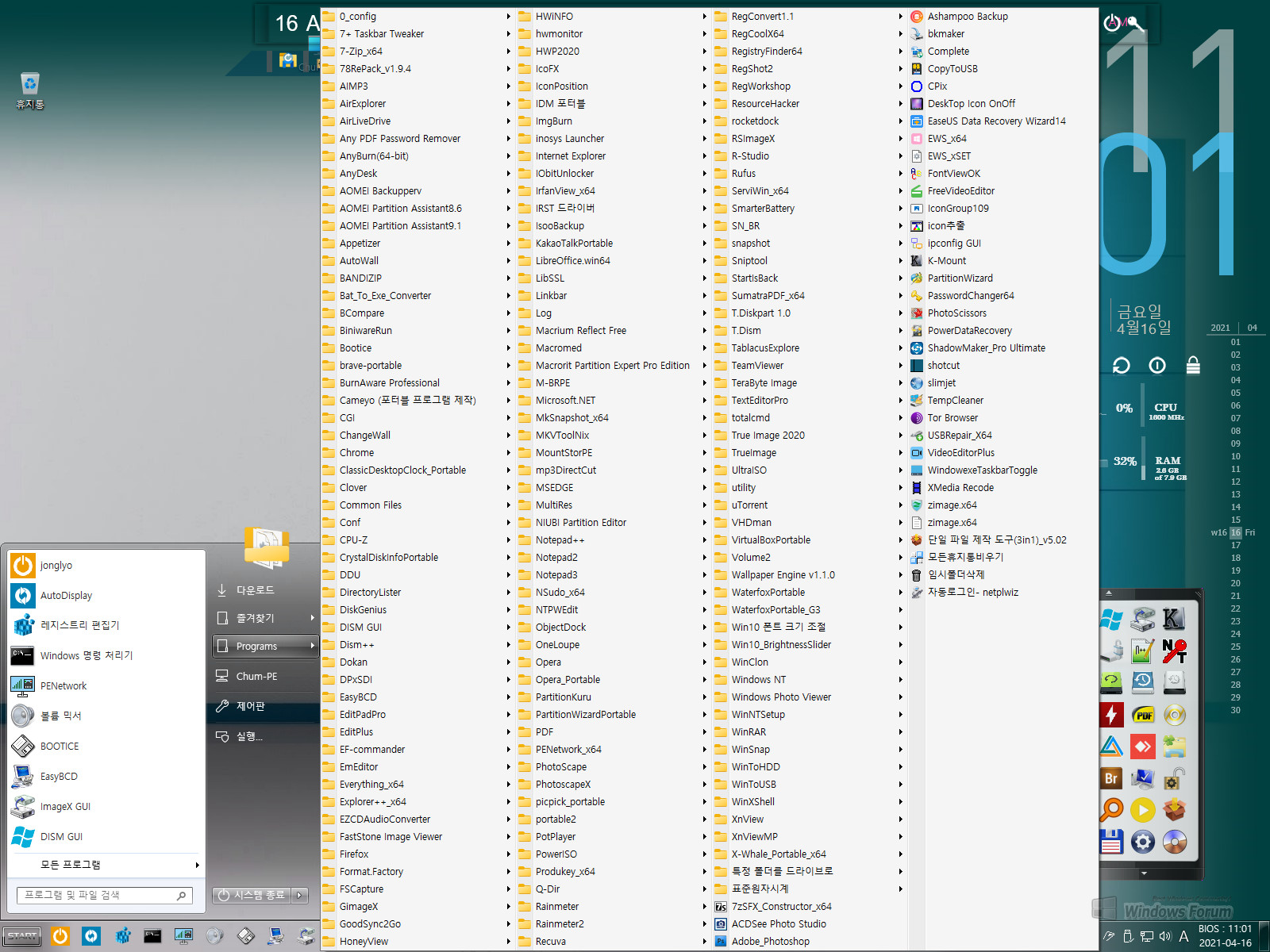Click the tray volume speaker icon
Image resolution: width=1270 pixels, height=952 pixels.
pyautogui.click(x=1164, y=936)
